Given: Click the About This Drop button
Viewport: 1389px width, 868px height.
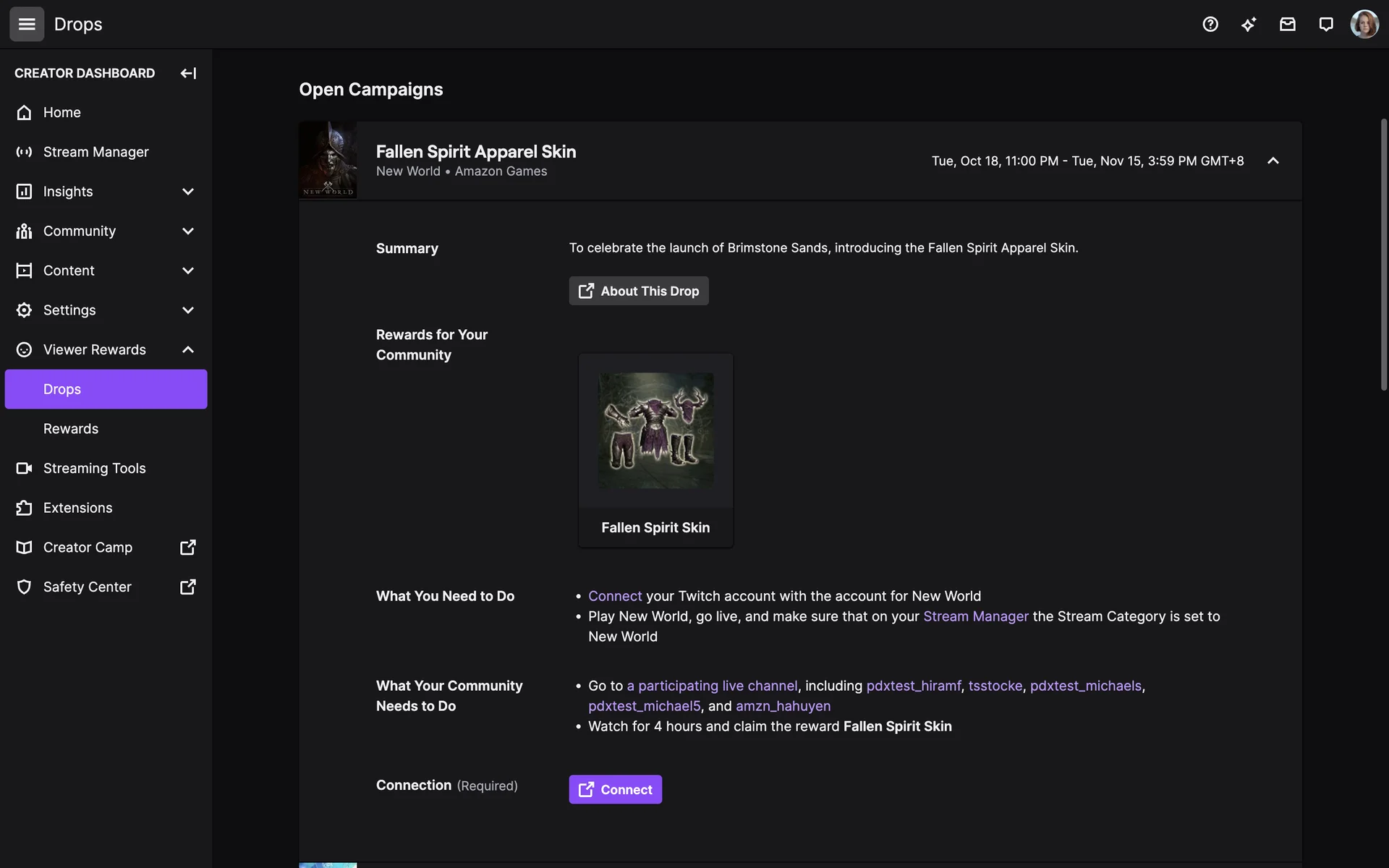Looking at the screenshot, I should [x=638, y=291].
